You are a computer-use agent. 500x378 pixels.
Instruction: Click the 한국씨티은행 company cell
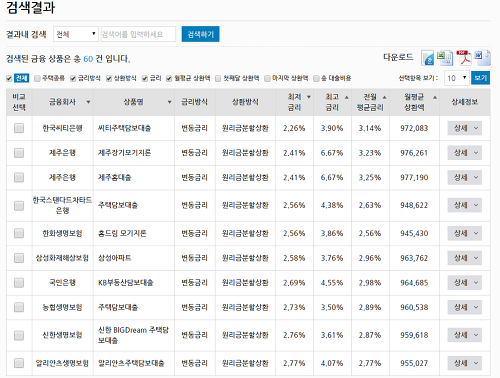62,128
